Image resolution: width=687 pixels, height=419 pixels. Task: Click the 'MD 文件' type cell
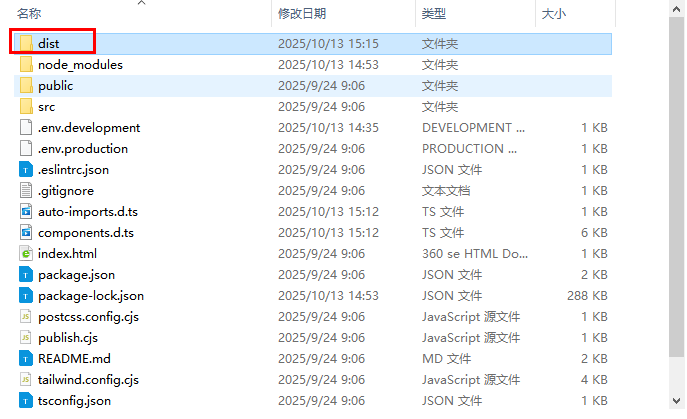(446, 359)
